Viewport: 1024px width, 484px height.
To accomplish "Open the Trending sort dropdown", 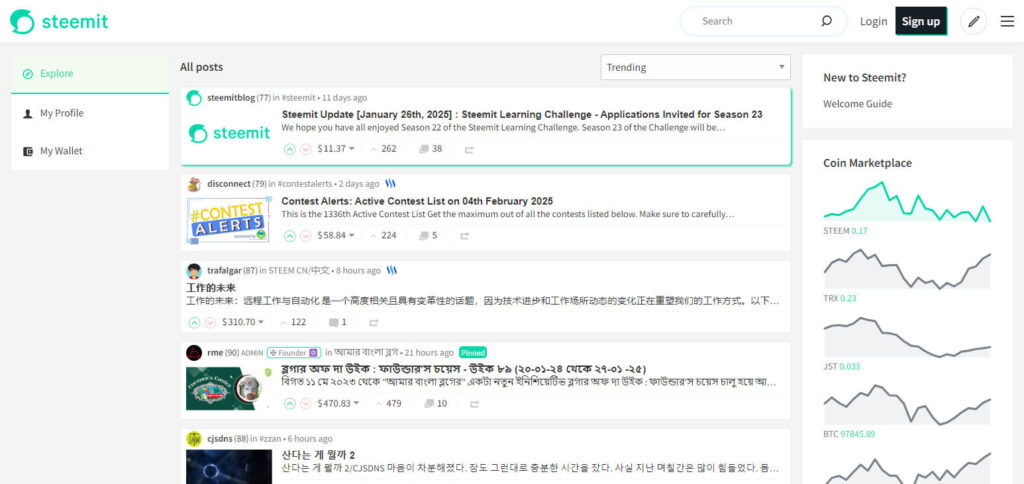I will 696,67.
